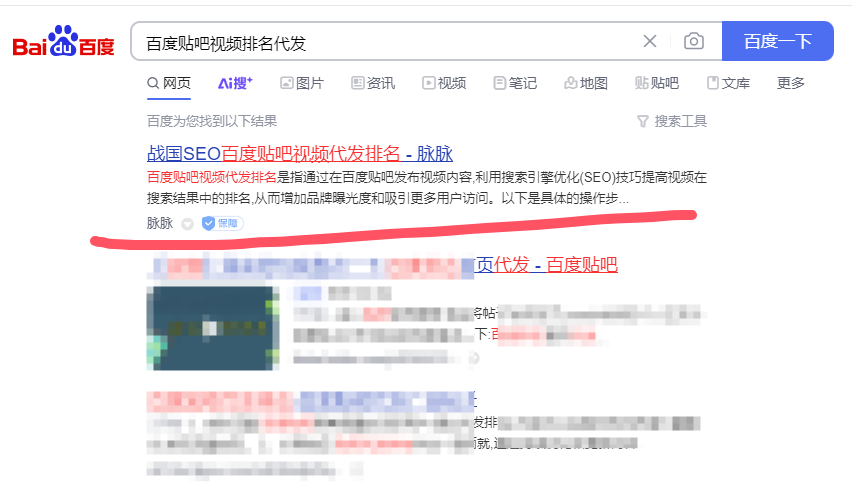This screenshot has height=498, width=852.
Task: Open the Baidu logo homepage
Action: 63,42
